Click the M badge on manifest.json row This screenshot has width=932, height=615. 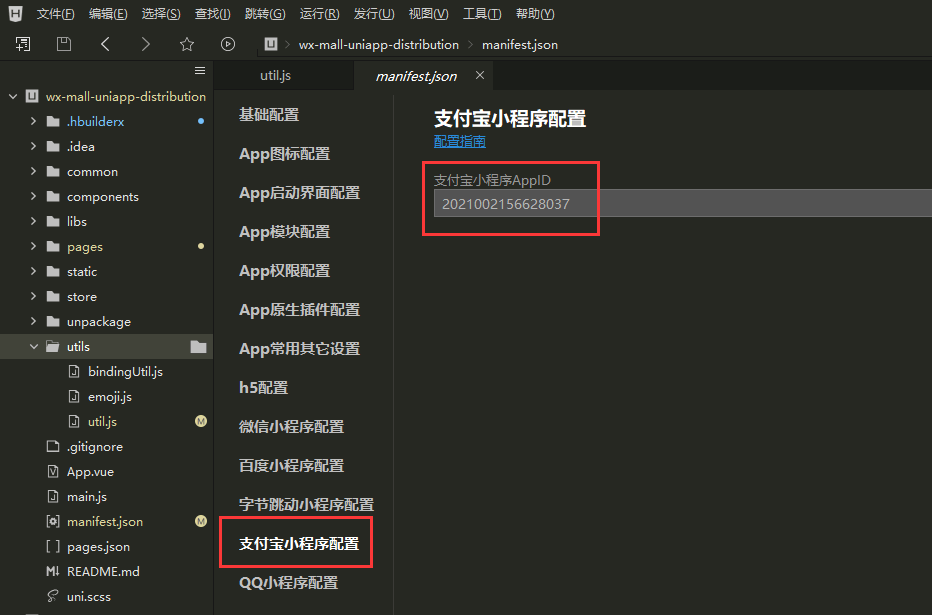pos(201,521)
